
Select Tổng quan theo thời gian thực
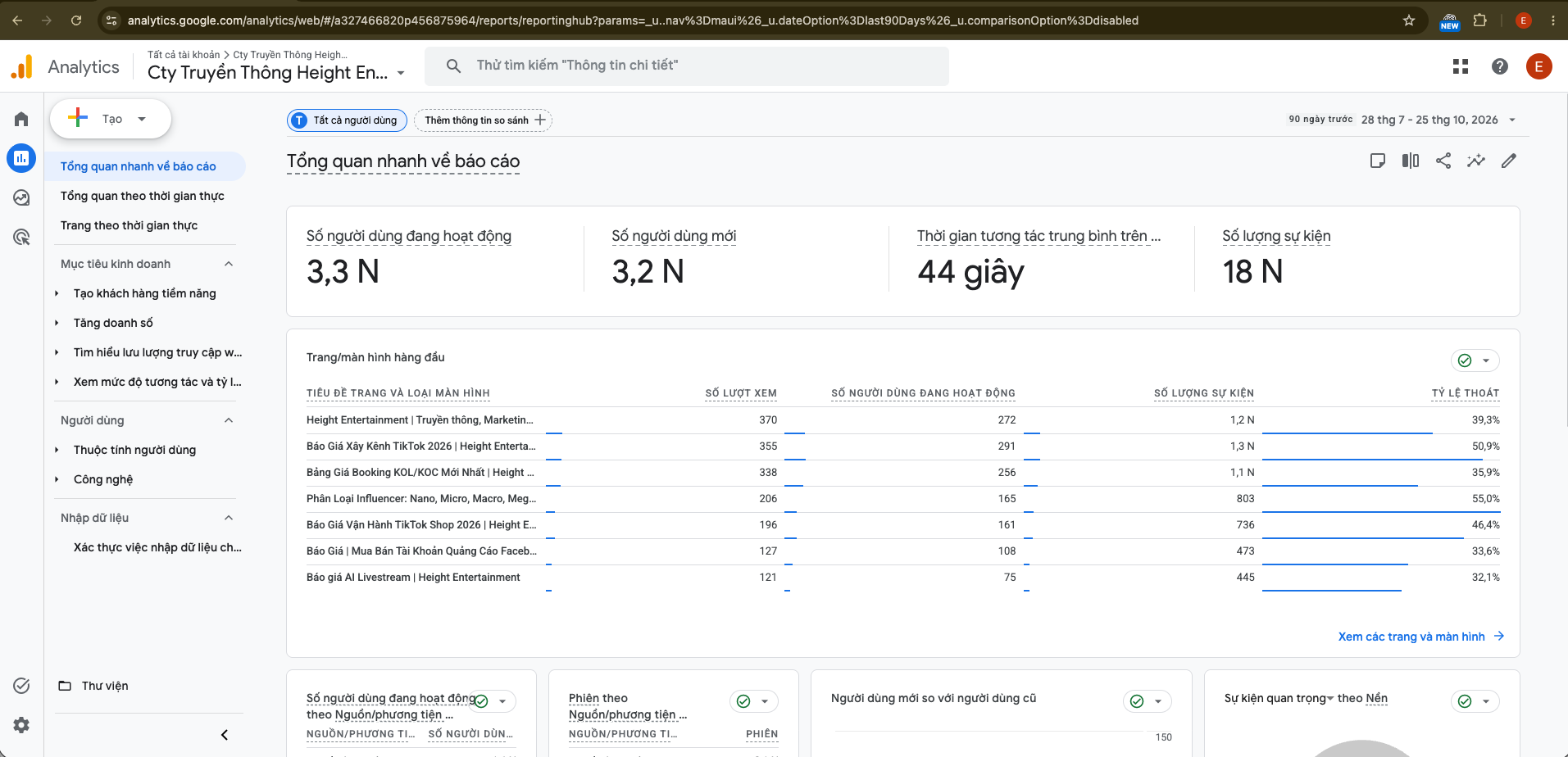click(143, 196)
